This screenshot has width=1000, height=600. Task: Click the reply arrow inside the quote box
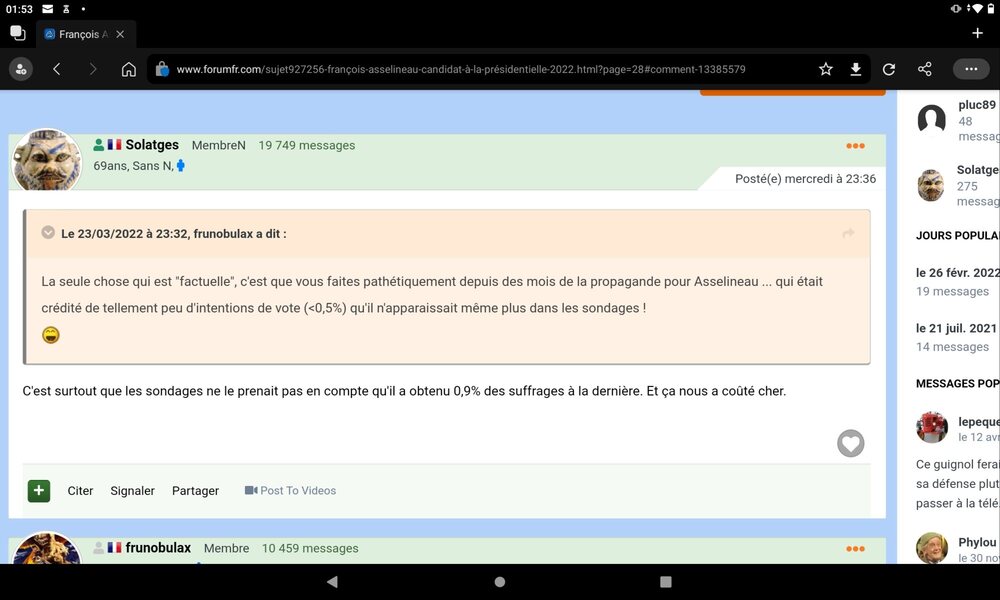pyautogui.click(x=848, y=232)
